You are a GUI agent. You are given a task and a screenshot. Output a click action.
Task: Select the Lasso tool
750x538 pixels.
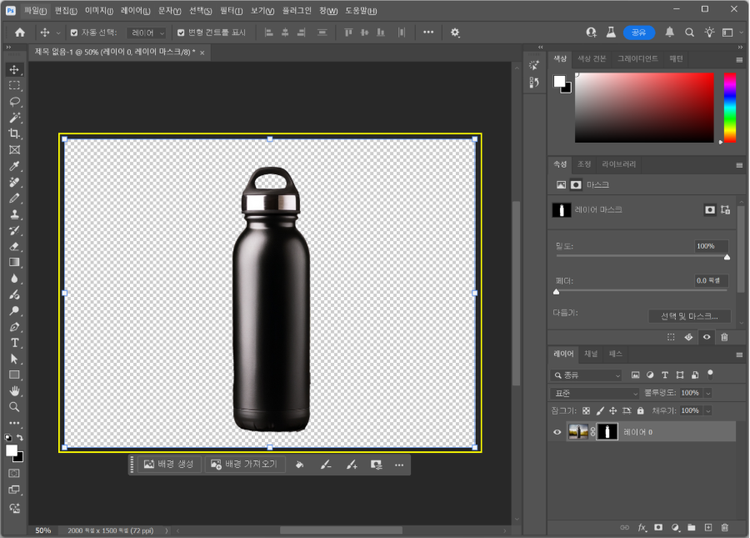(x=15, y=101)
